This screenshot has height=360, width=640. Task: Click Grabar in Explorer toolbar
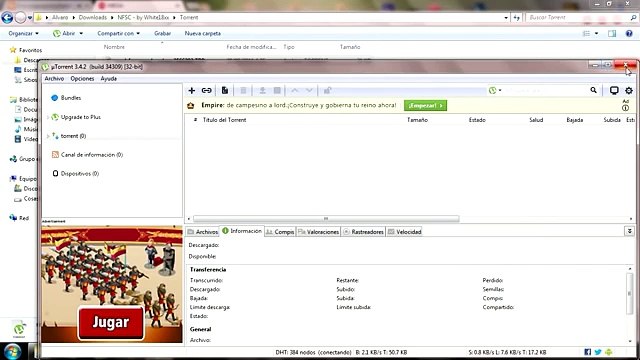click(x=162, y=33)
